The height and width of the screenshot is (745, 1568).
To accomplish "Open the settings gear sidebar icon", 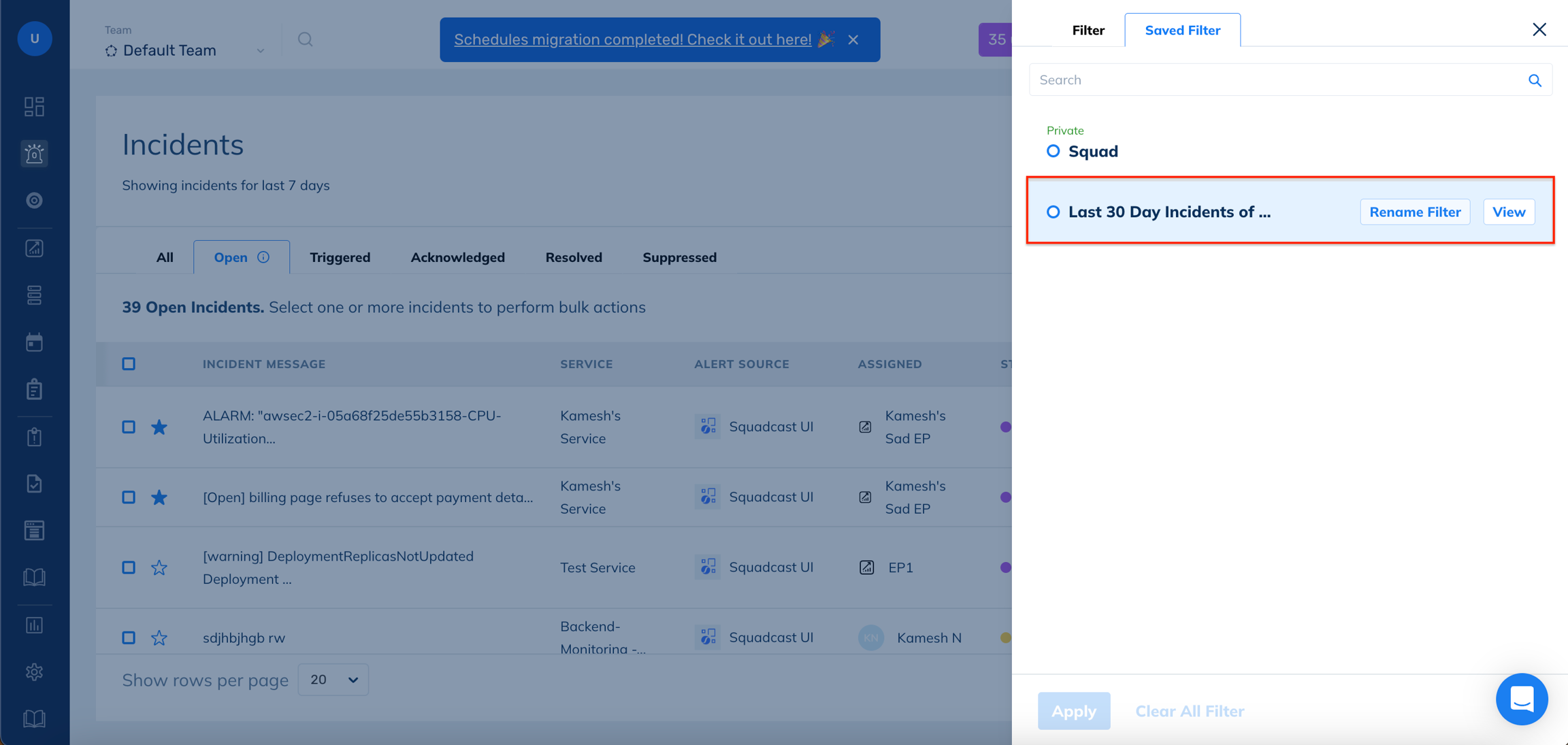I will click(x=34, y=672).
